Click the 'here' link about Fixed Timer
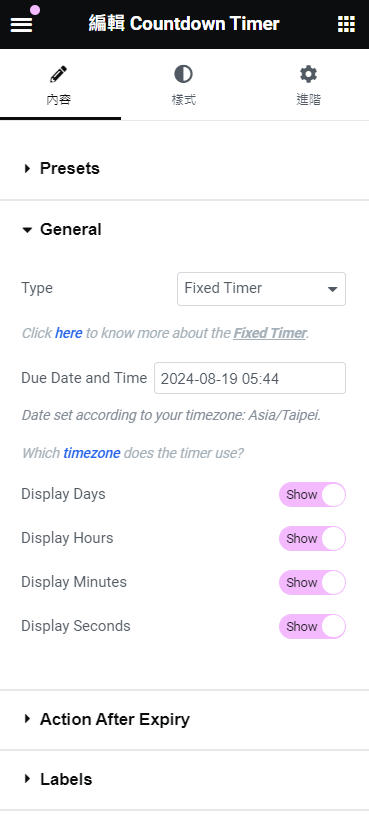This screenshot has width=369, height=816. [x=69, y=333]
